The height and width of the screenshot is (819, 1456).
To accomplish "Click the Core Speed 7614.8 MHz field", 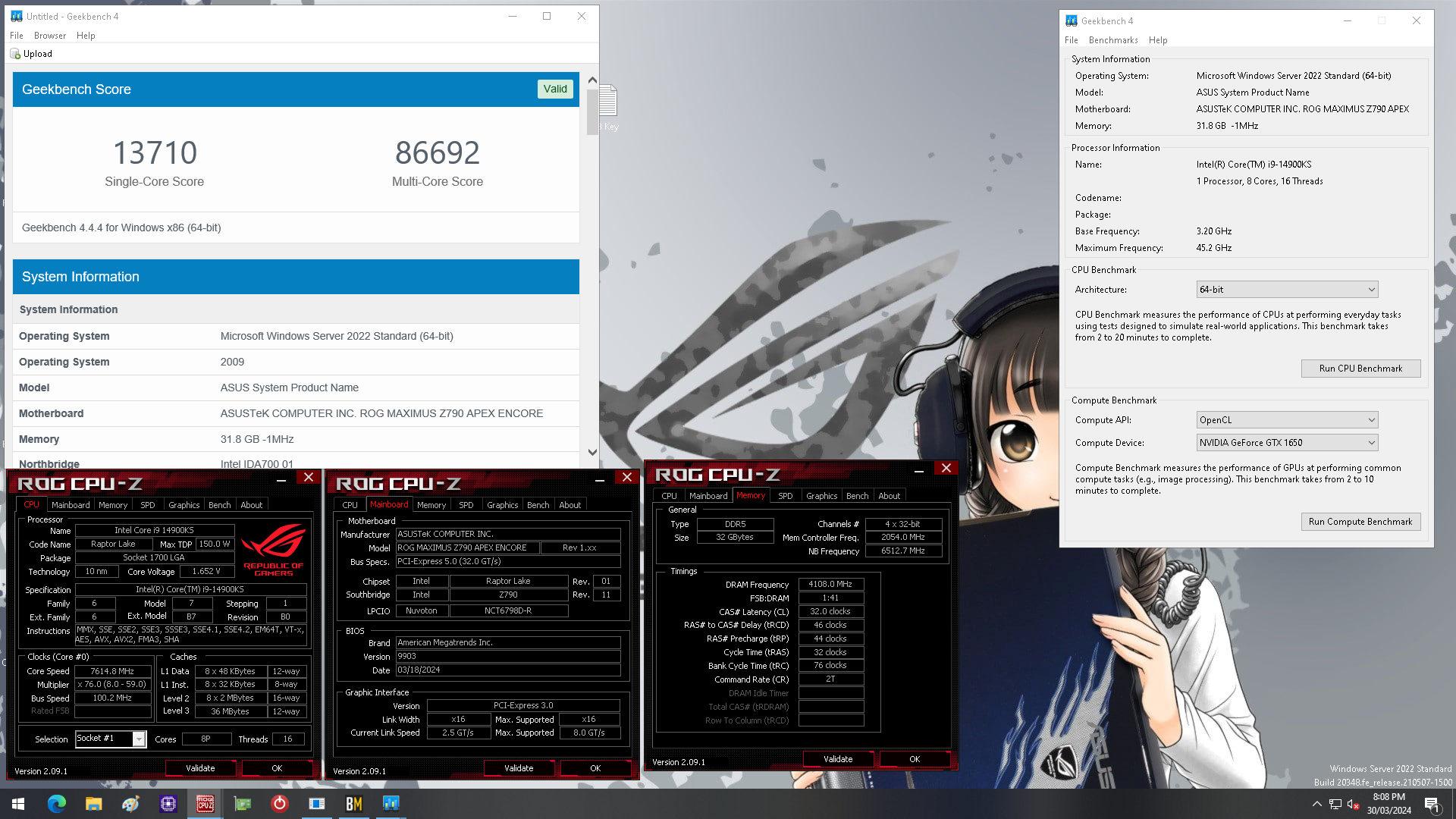I will (x=112, y=671).
